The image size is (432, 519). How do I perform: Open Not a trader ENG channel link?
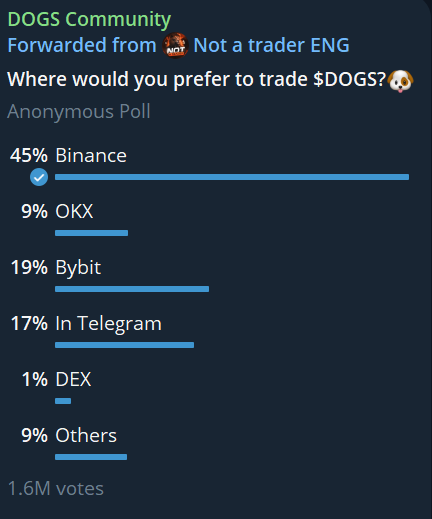coord(271,45)
